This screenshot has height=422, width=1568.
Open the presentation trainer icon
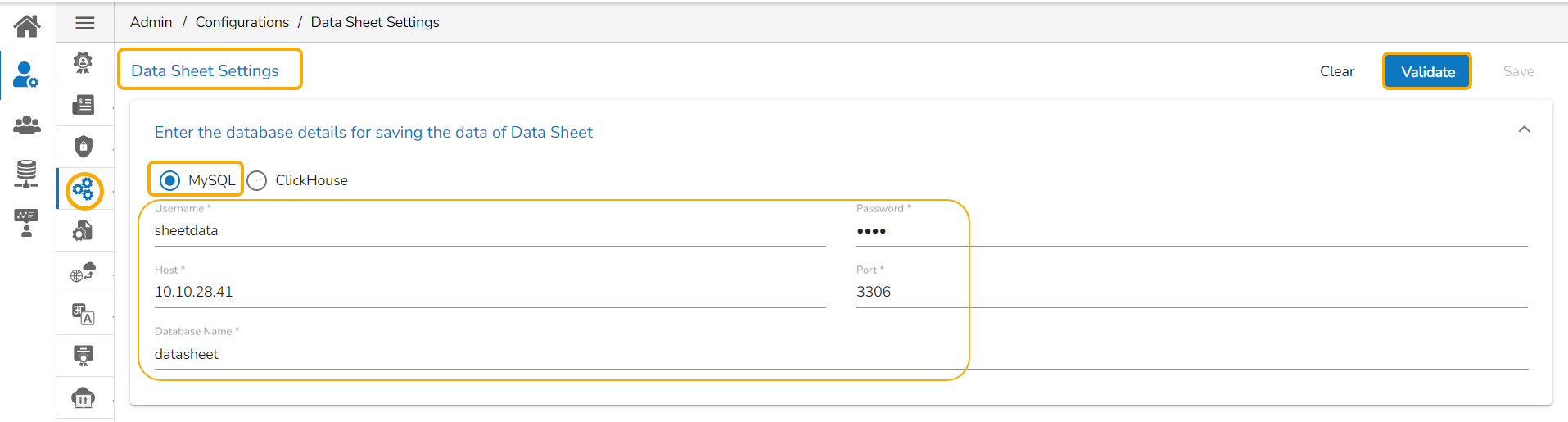(26, 223)
